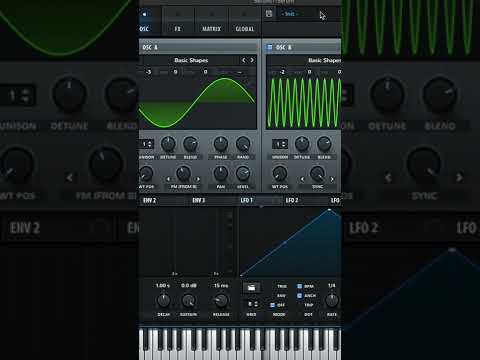Viewport: 480px width, 360px height.
Task: Click the LFO Rate knob
Action: coord(332,301)
